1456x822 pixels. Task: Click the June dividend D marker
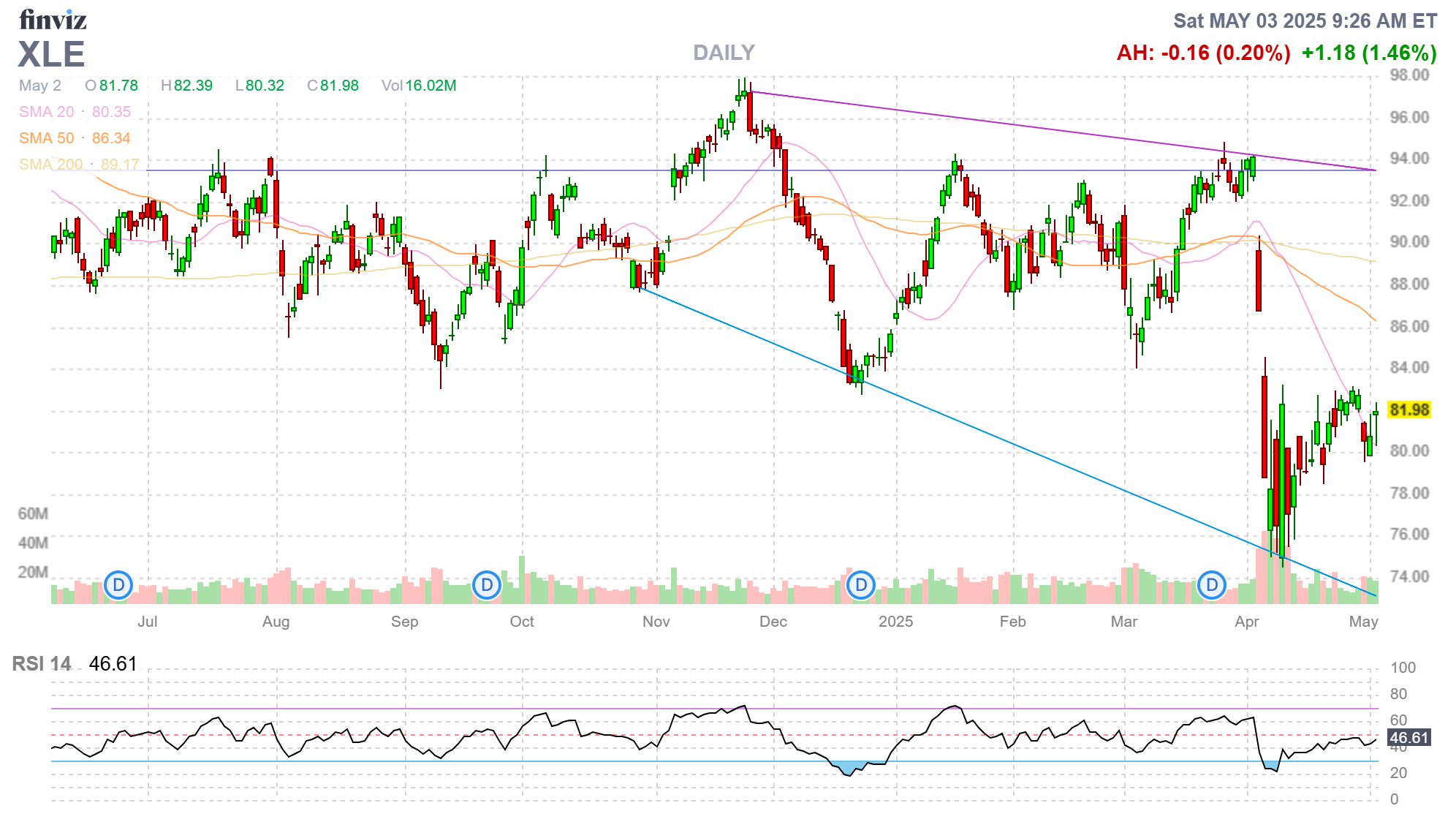[x=118, y=585]
